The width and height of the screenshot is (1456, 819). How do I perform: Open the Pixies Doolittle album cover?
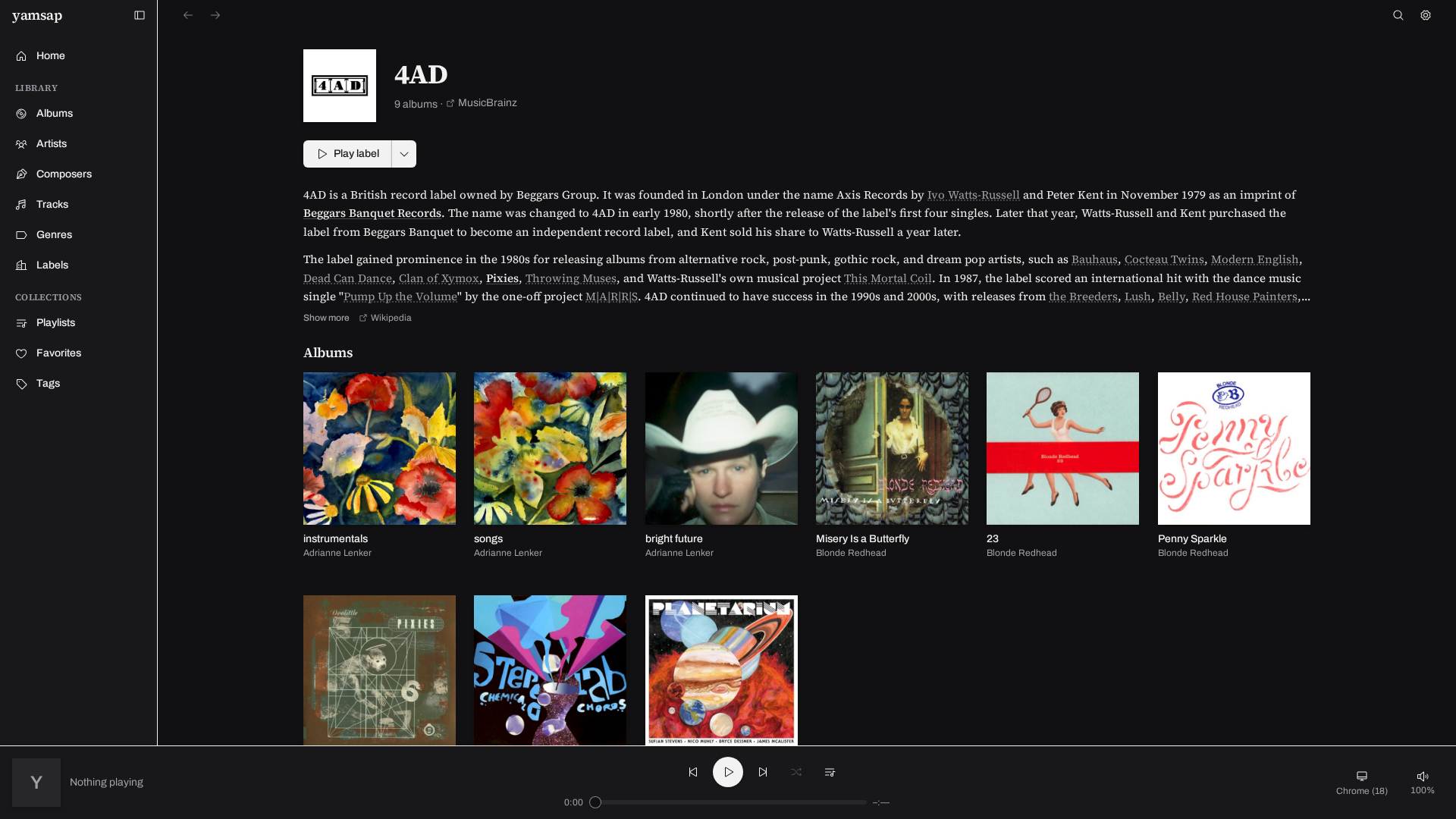pos(379,670)
